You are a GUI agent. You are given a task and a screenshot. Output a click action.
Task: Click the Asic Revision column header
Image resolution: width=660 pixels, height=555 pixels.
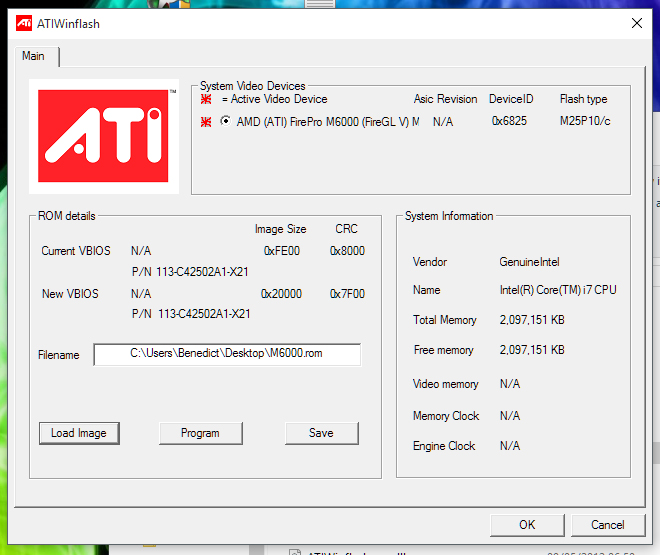(x=445, y=99)
